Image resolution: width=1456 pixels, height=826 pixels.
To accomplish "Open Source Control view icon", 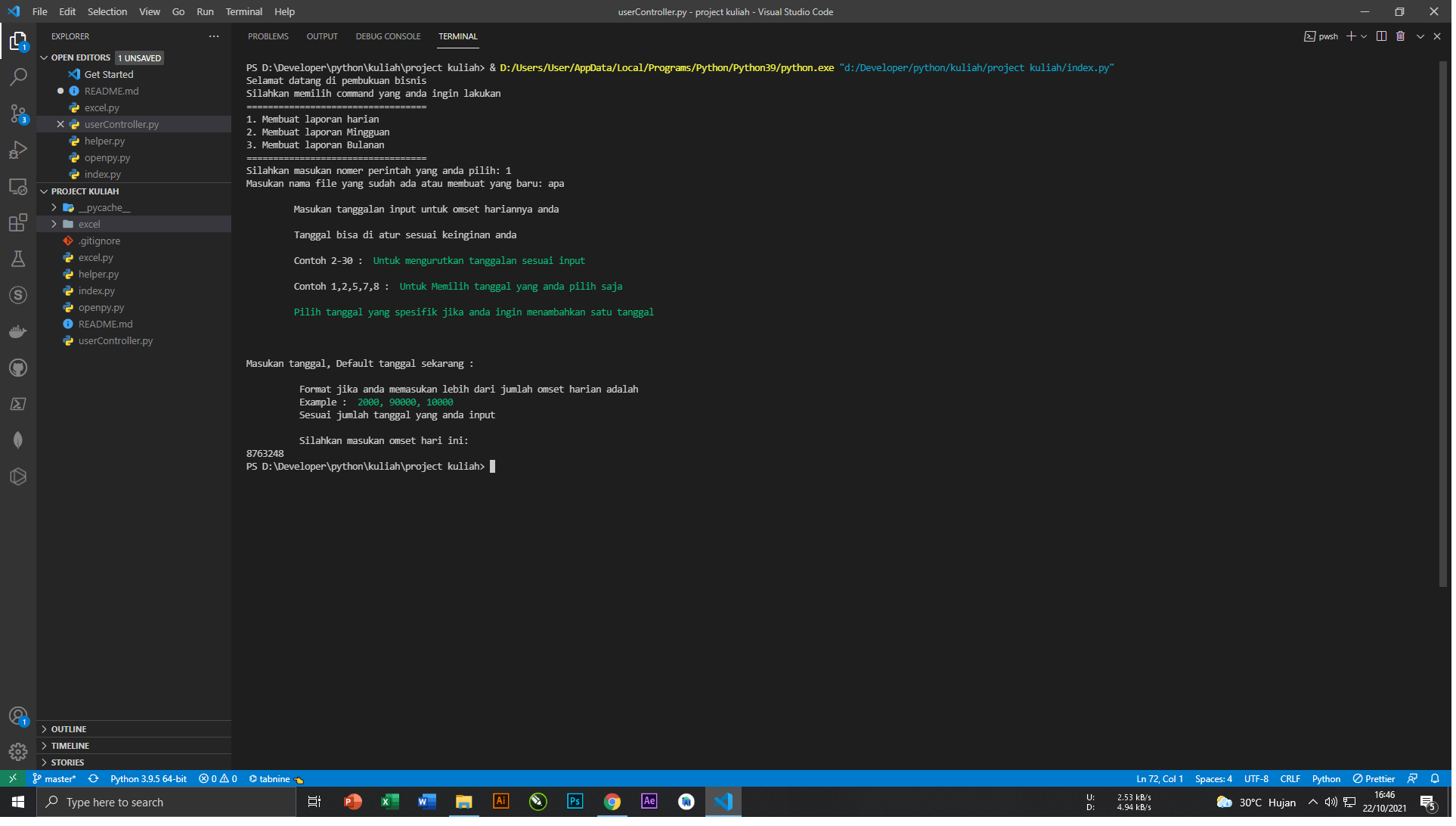I will coord(18,113).
